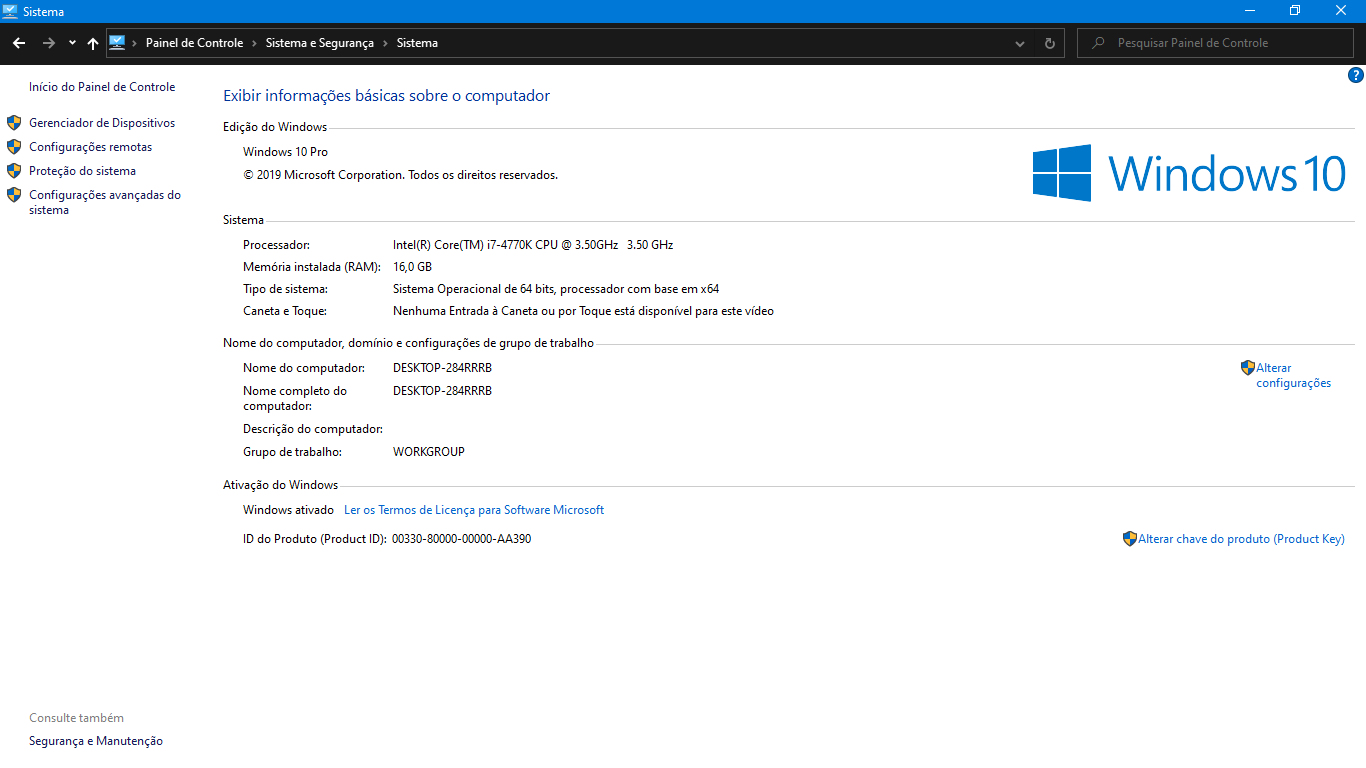This screenshot has width=1366, height=768.
Task: Click the Windows ativado status text
Action: (x=288, y=510)
